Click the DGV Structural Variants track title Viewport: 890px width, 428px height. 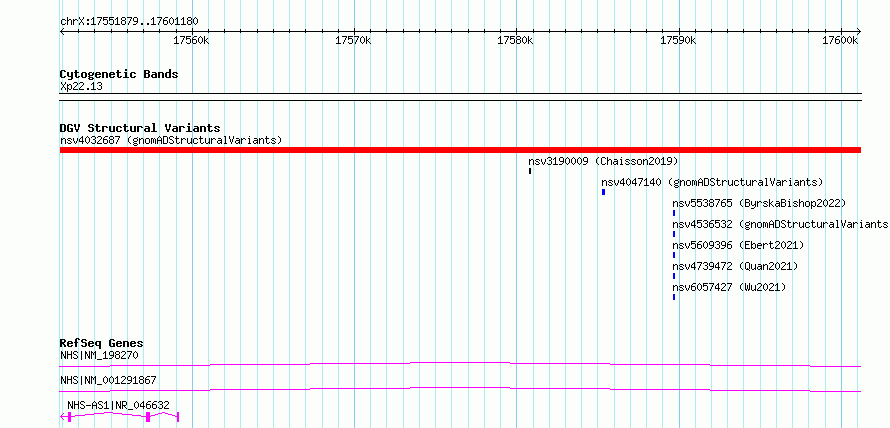click(140, 128)
